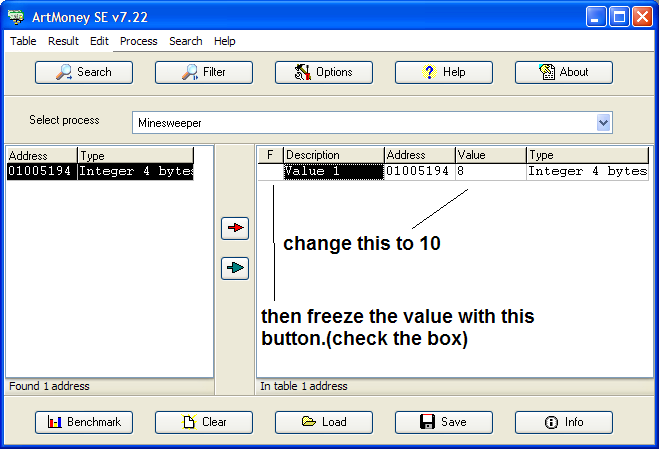This screenshot has height=449, width=659.
Task: Click value cell "8" in the table
Action: click(491, 172)
